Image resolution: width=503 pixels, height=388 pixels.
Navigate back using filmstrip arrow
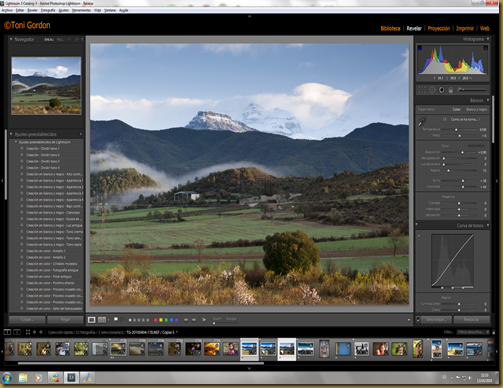coord(34,332)
